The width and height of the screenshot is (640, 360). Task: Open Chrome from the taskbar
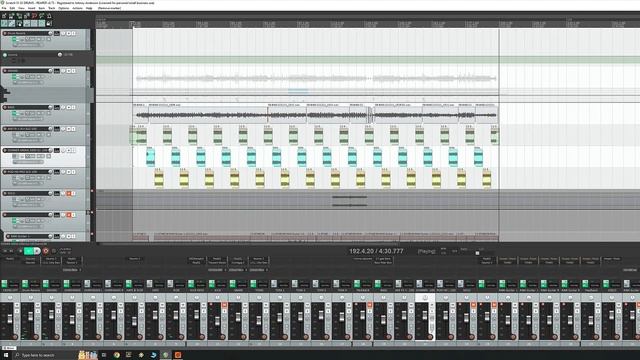click(117, 355)
